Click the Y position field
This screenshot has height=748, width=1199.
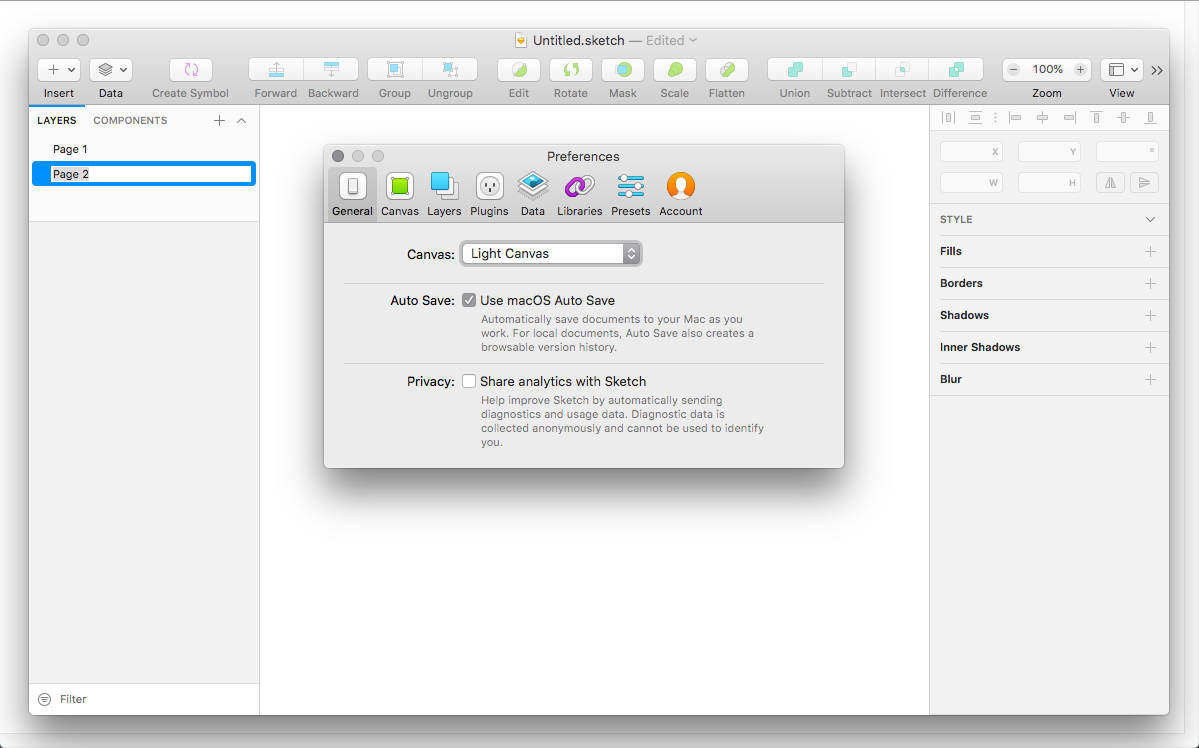click(1049, 151)
